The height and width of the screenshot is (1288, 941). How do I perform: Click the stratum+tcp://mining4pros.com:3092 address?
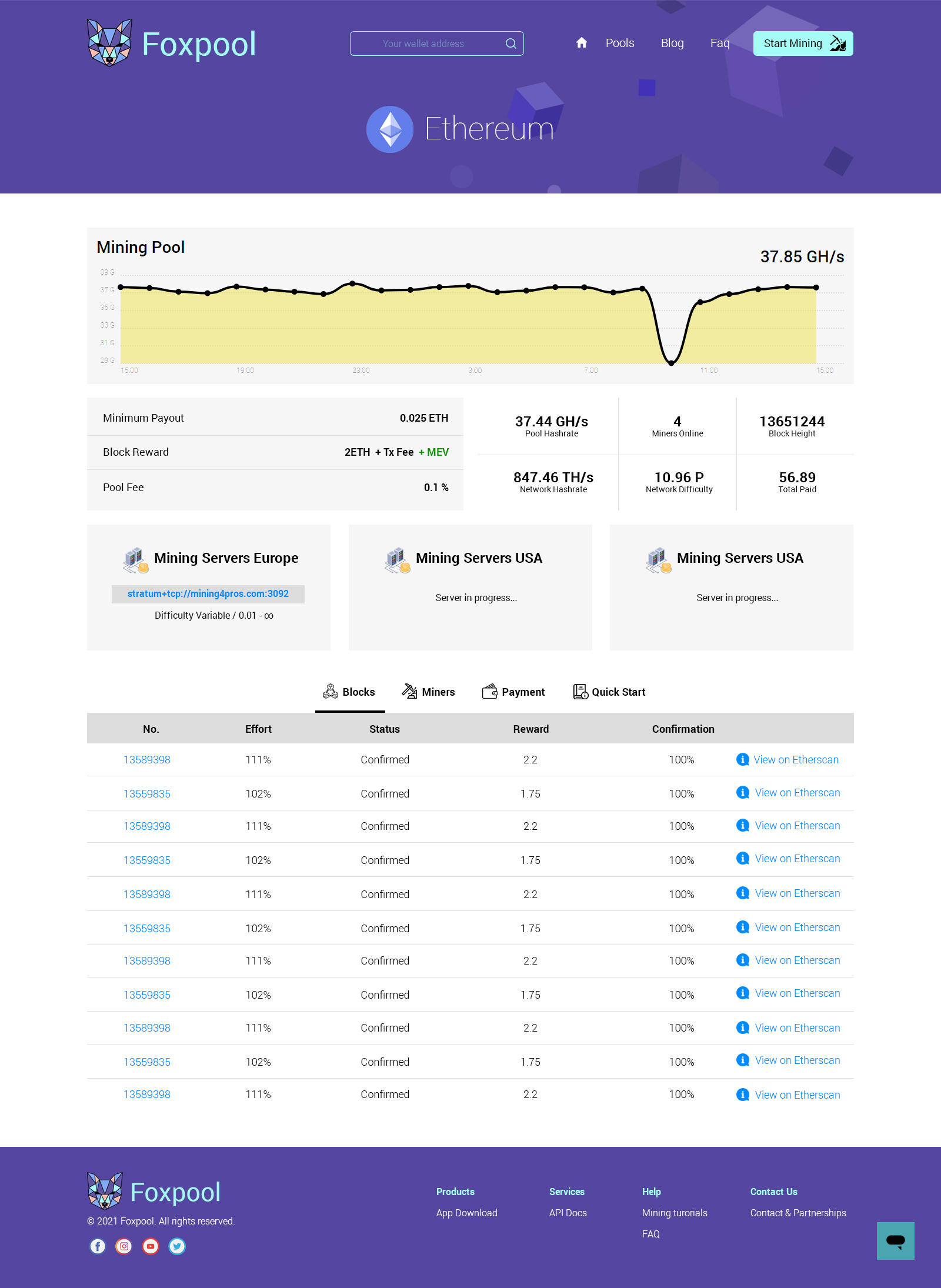[208, 594]
